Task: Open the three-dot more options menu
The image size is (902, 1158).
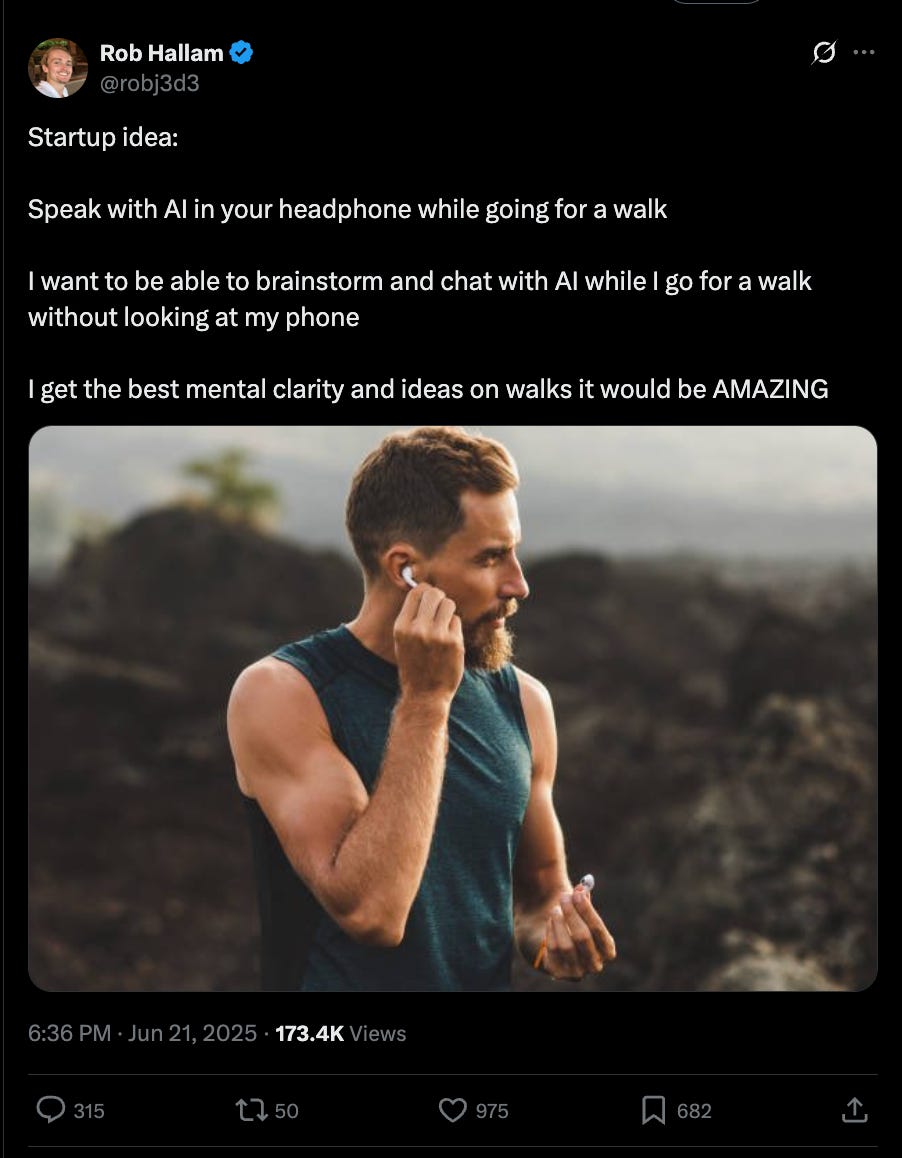Action: (864, 52)
